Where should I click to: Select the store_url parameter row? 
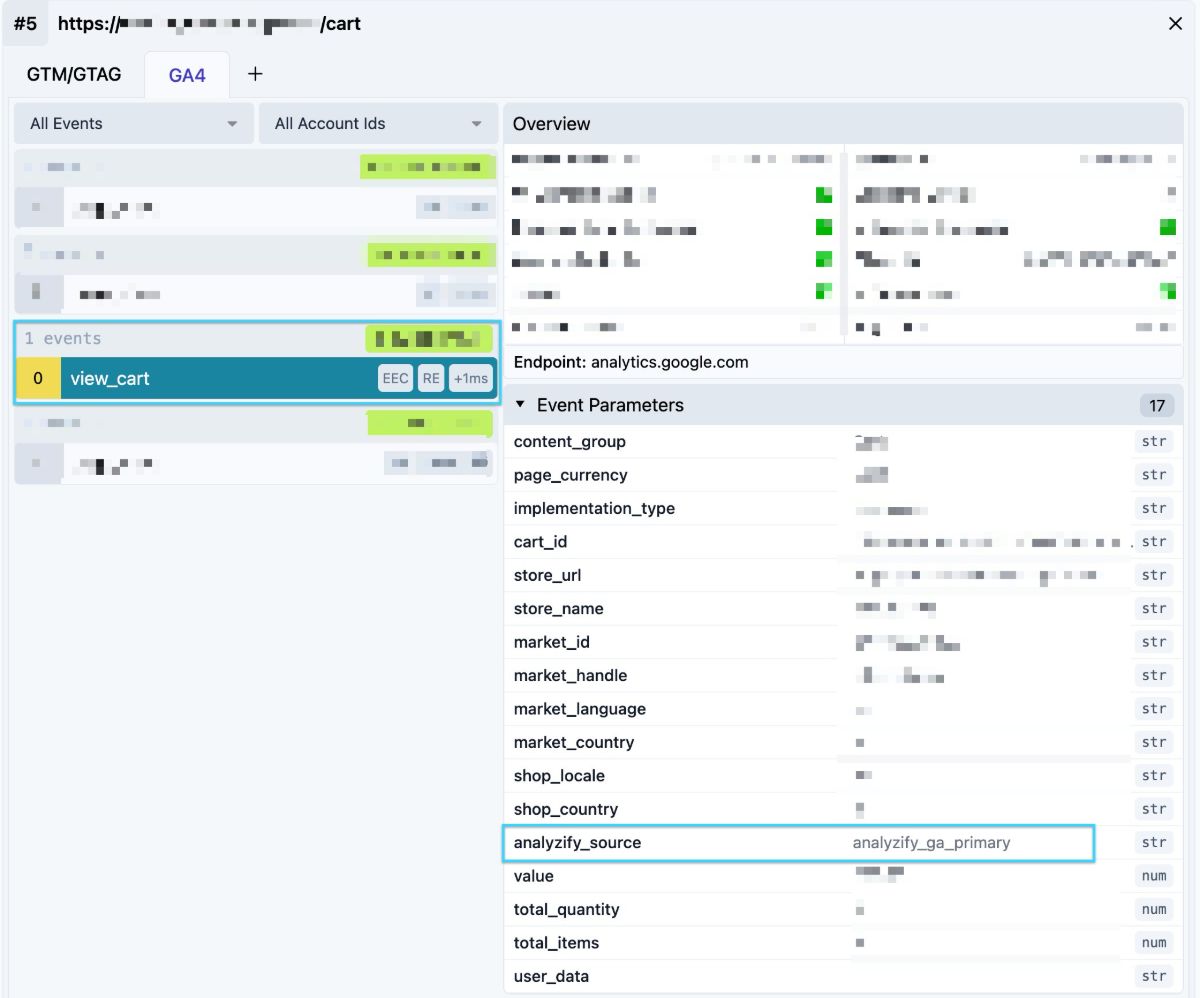[x=843, y=575]
